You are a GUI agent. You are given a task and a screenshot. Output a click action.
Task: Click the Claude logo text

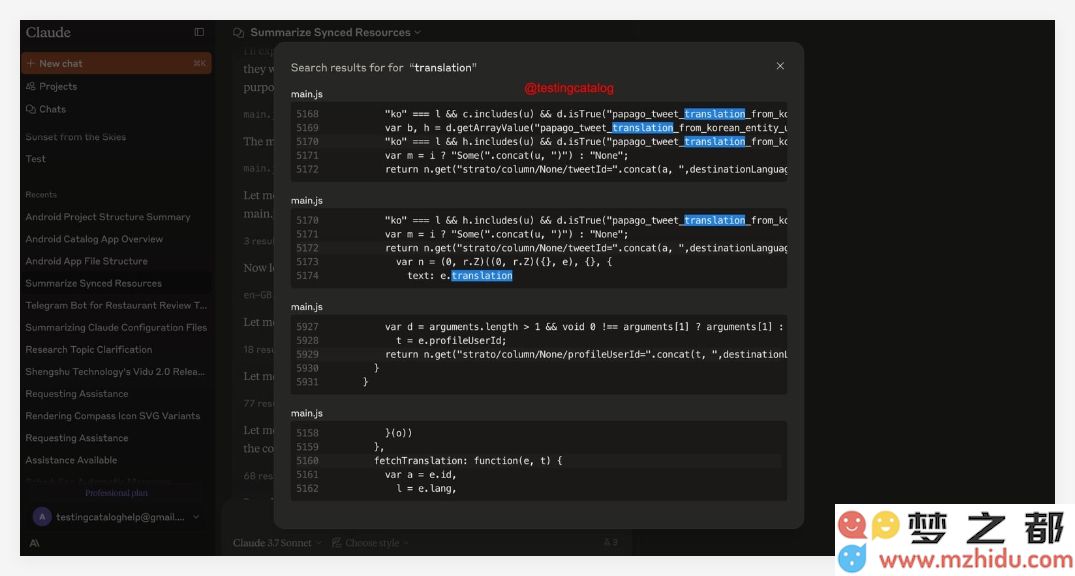48,32
